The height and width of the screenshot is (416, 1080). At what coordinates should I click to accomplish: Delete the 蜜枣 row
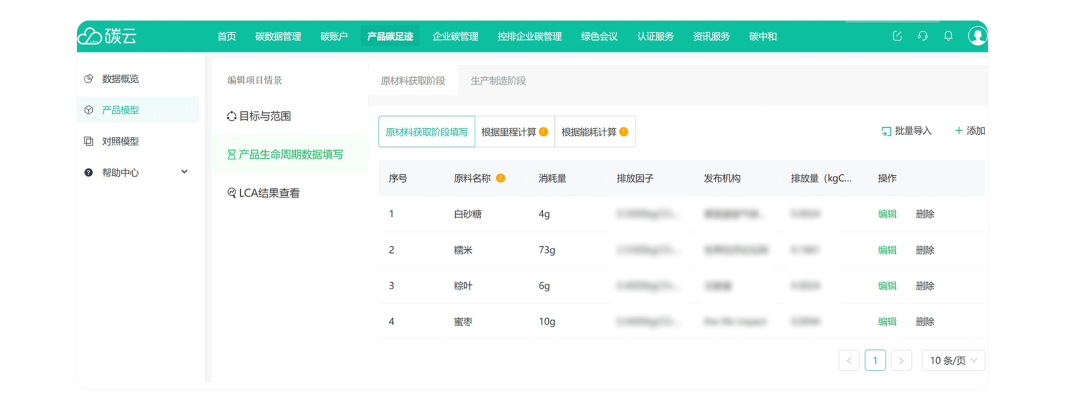(x=925, y=322)
